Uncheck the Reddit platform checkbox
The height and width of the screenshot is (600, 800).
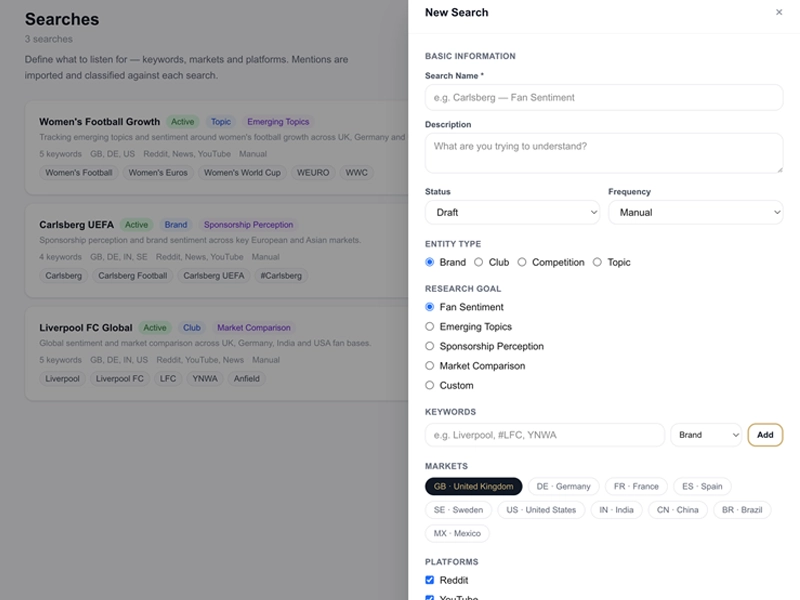tap(430, 580)
